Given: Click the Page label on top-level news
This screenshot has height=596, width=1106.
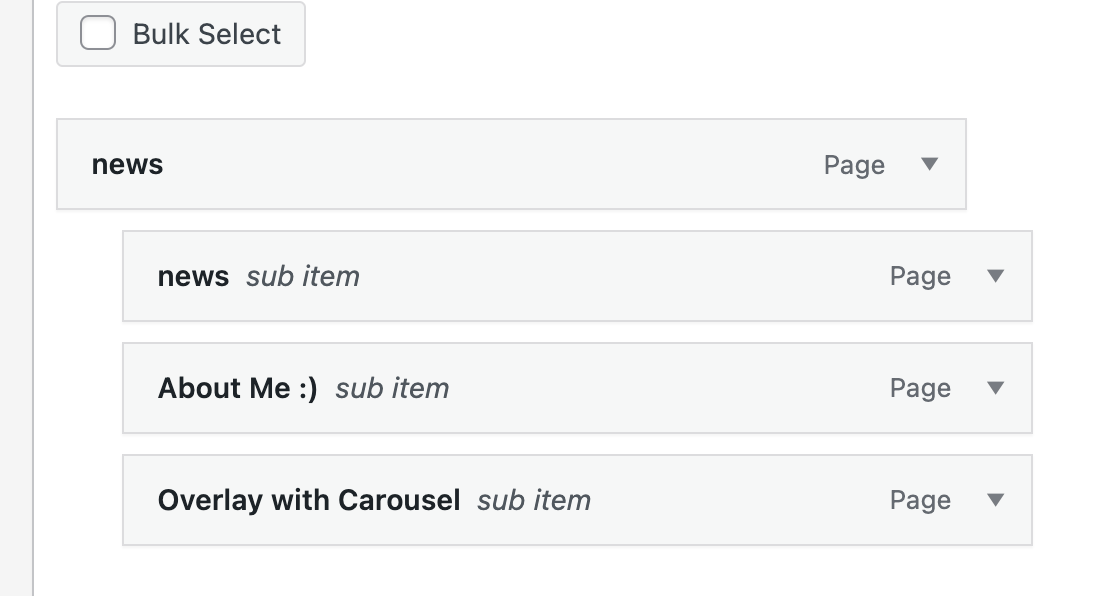Looking at the screenshot, I should [854, 165].
